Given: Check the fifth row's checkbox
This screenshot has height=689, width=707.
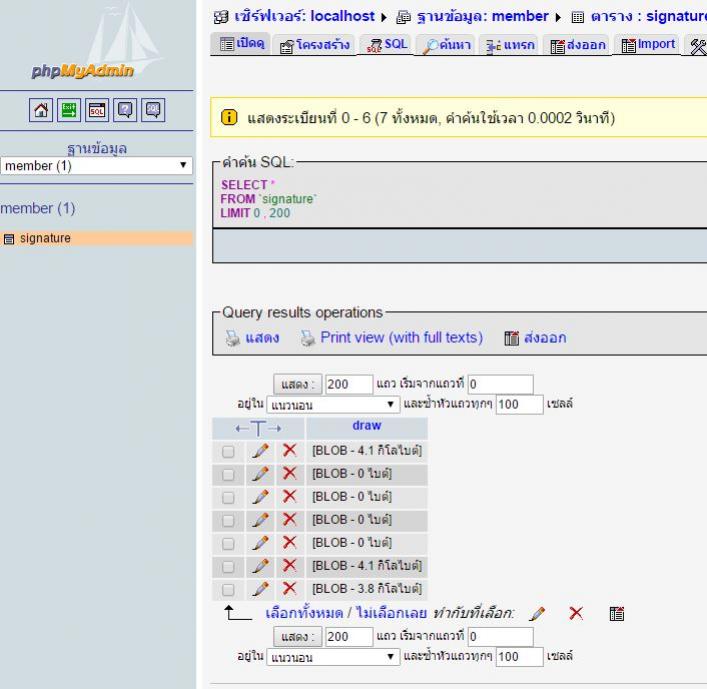Looking at the screenshot, I should coord(228,543).
